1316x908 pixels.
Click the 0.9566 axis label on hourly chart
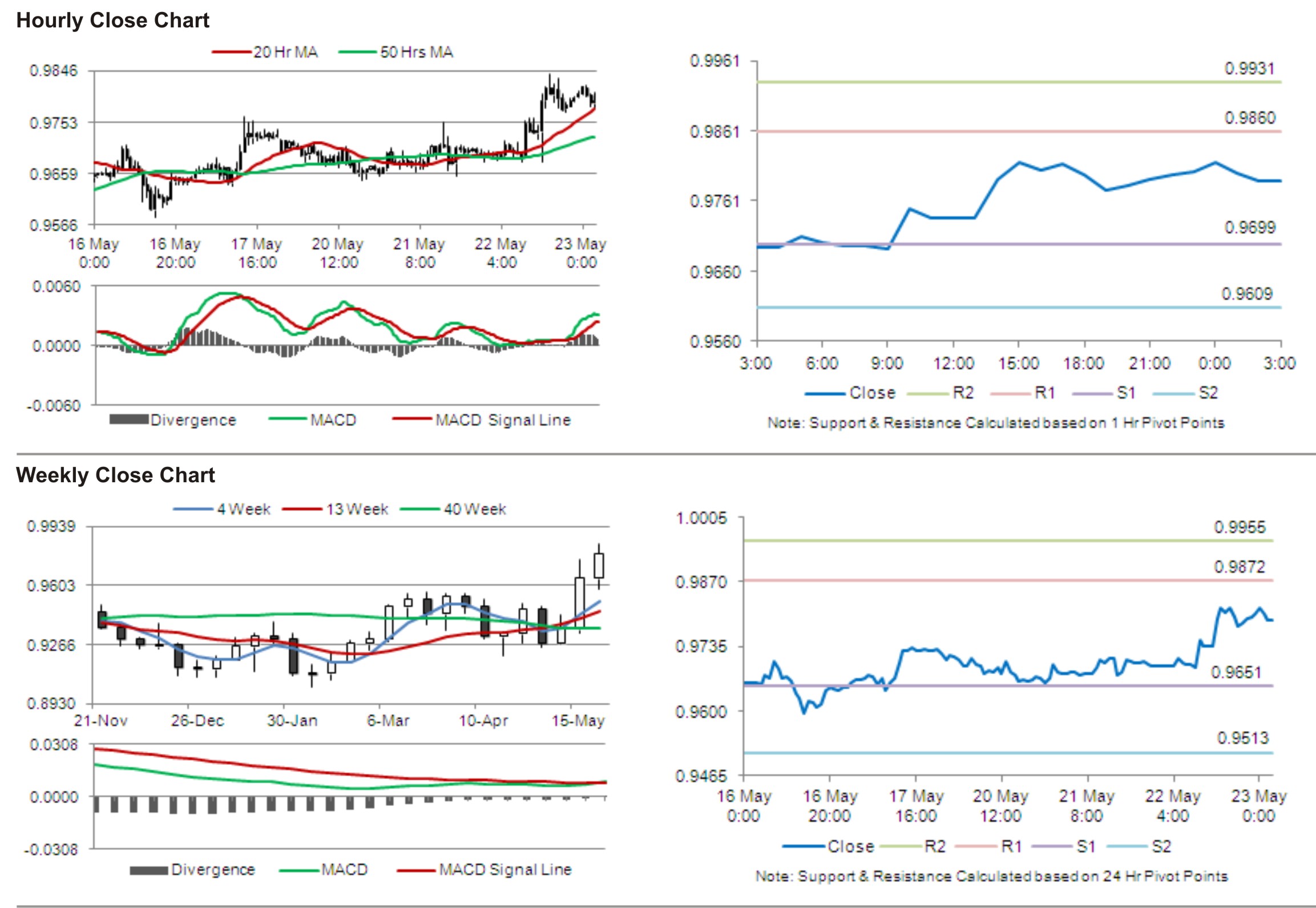pyautogui.click(x=54, y=225)
